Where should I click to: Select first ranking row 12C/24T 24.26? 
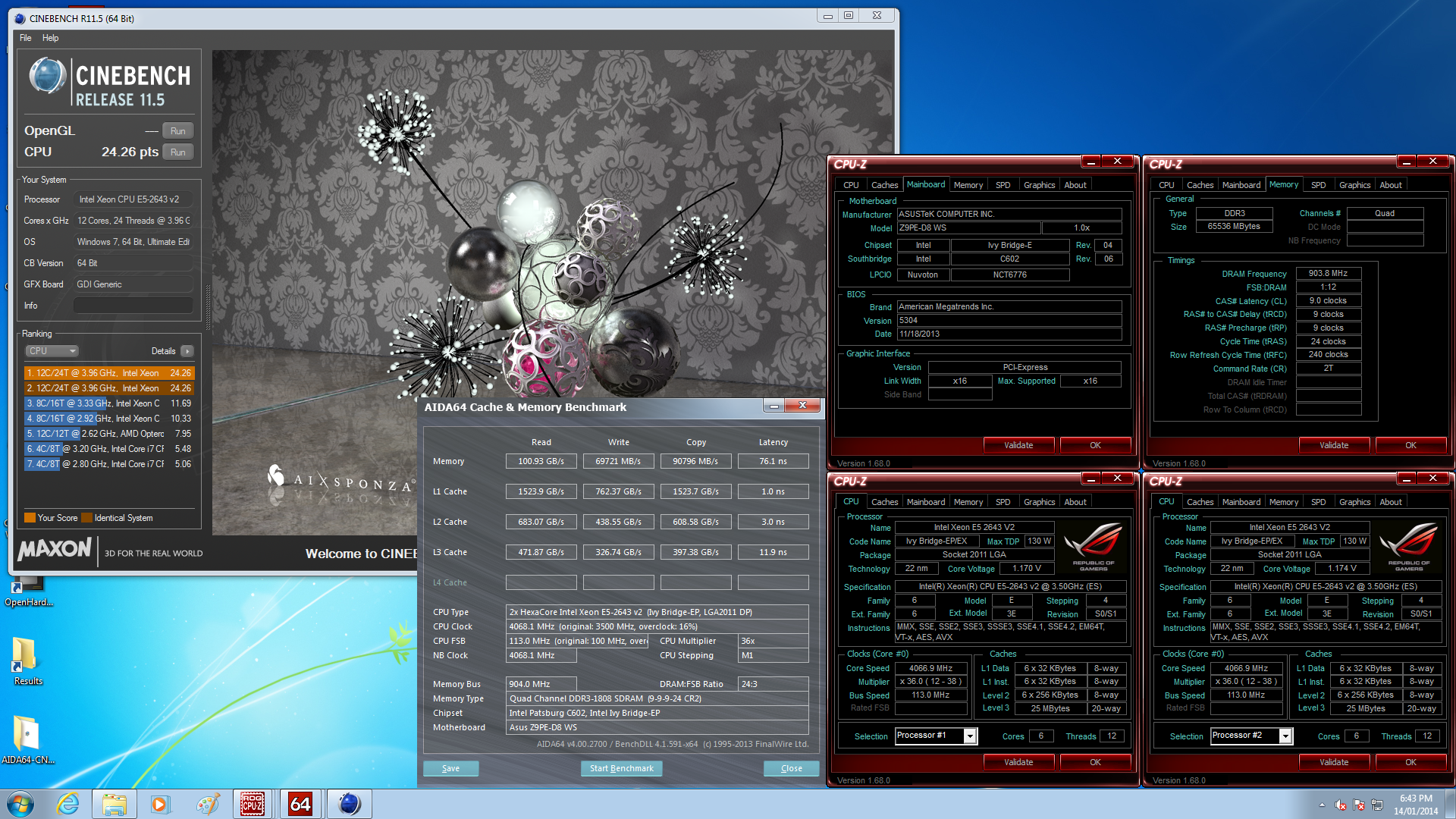[x=109, y=373]
